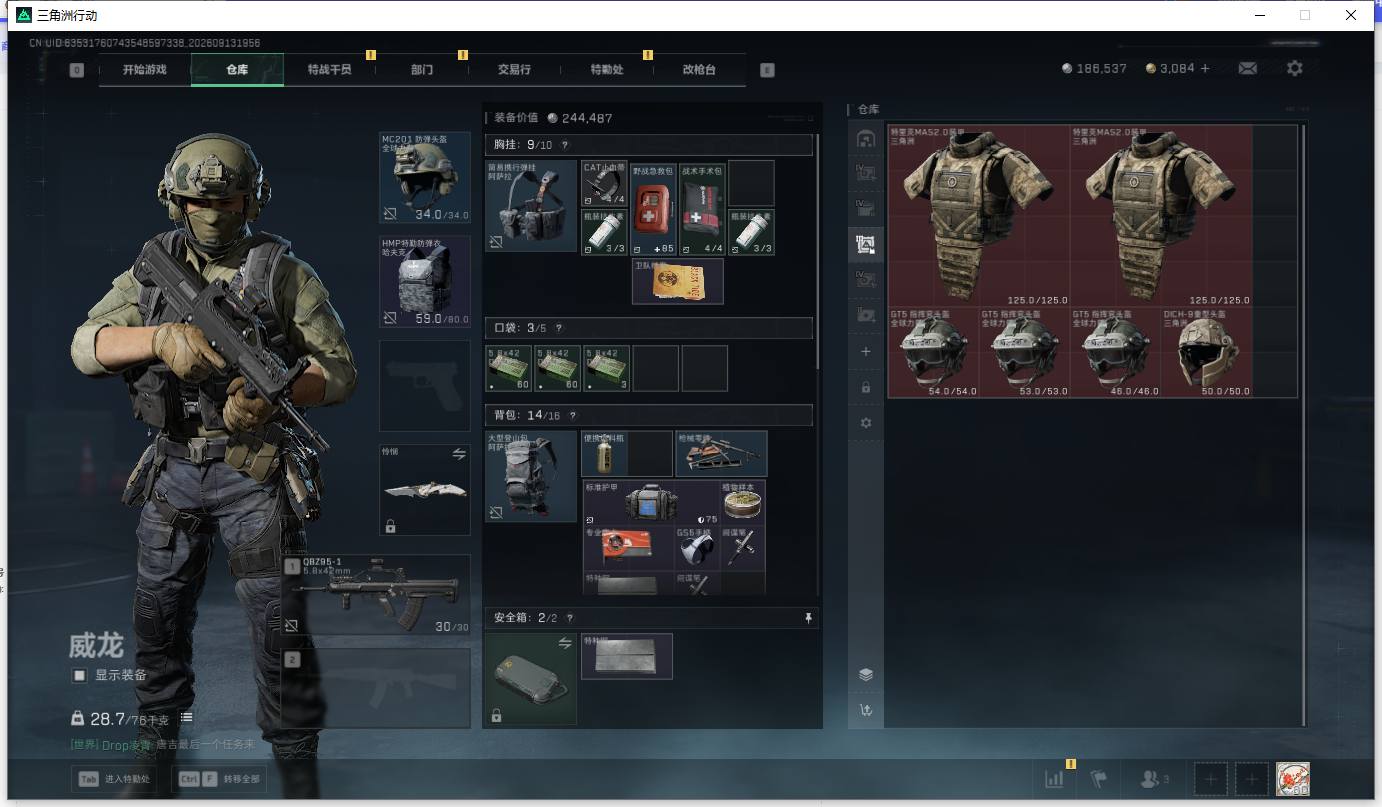Click the E key hint right of tabs
The image size is (1382, 807).
767,70
